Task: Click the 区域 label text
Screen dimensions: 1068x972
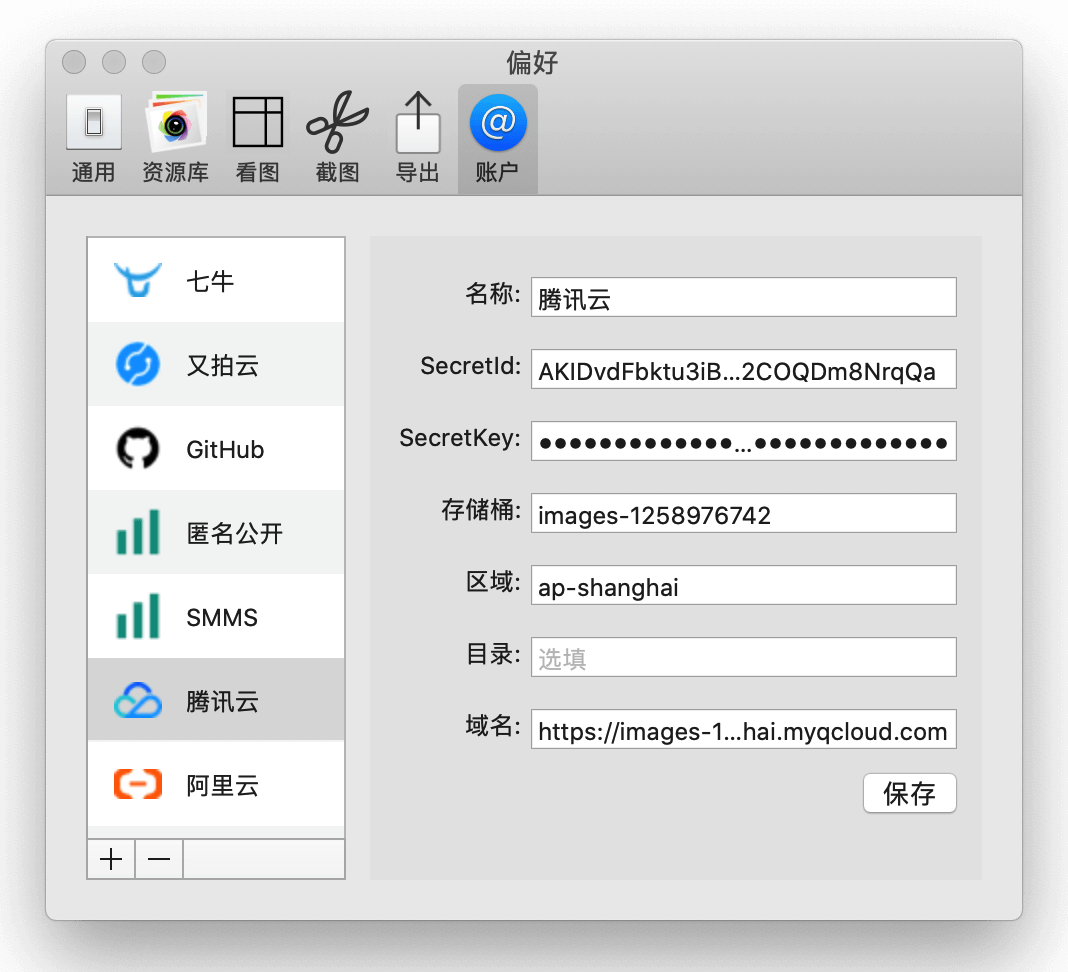Action: point(493,582)
